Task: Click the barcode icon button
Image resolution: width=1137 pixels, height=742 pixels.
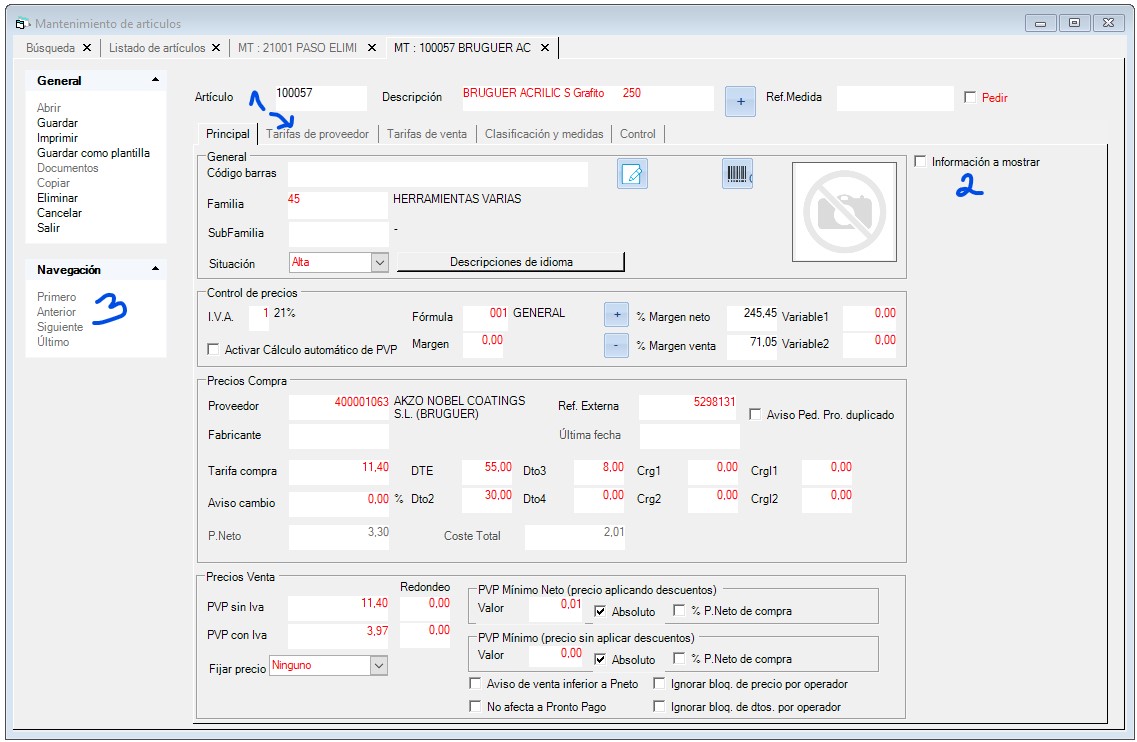Action: coord(737,174)
